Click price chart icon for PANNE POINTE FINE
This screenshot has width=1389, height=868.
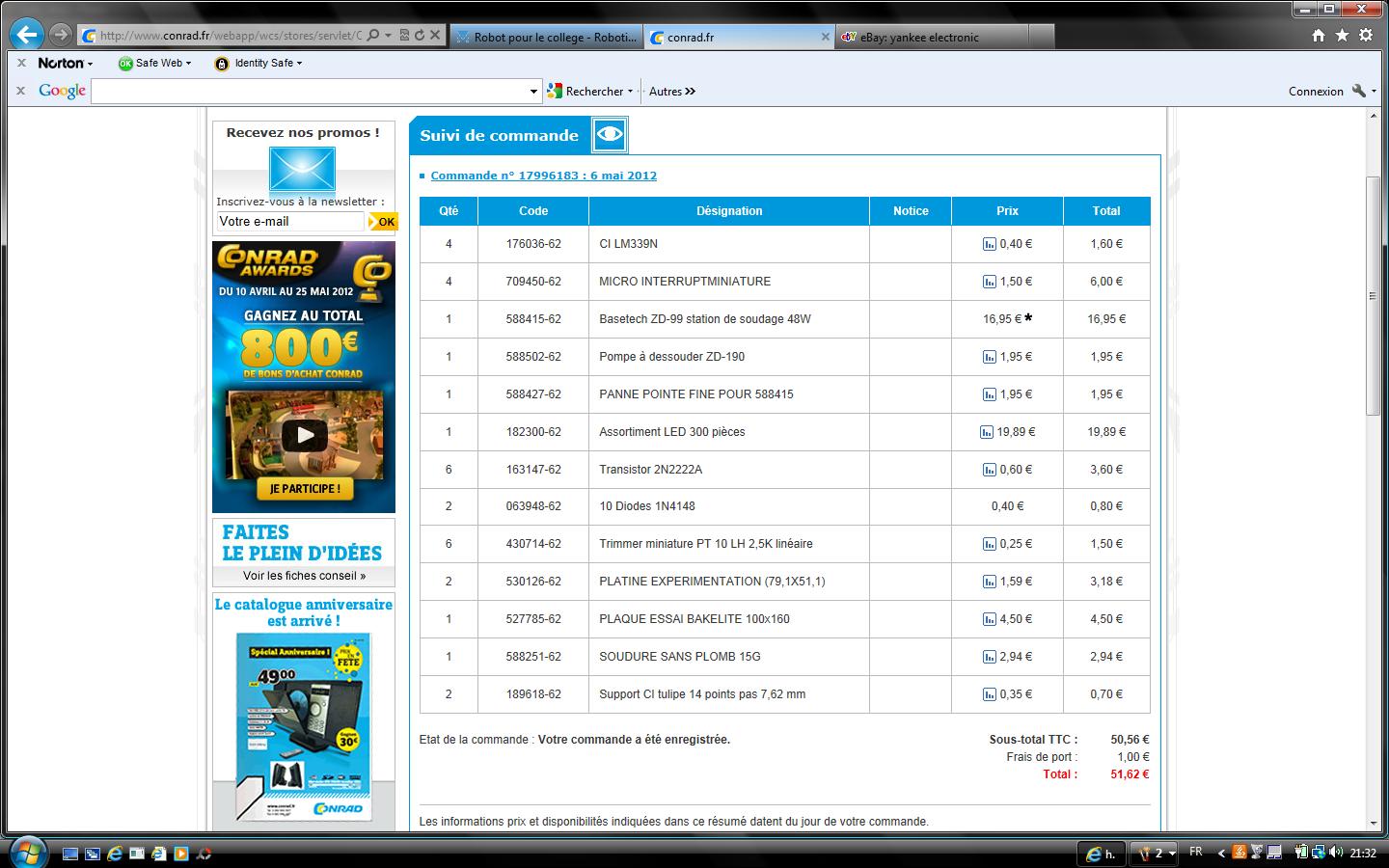pos(989,394)
